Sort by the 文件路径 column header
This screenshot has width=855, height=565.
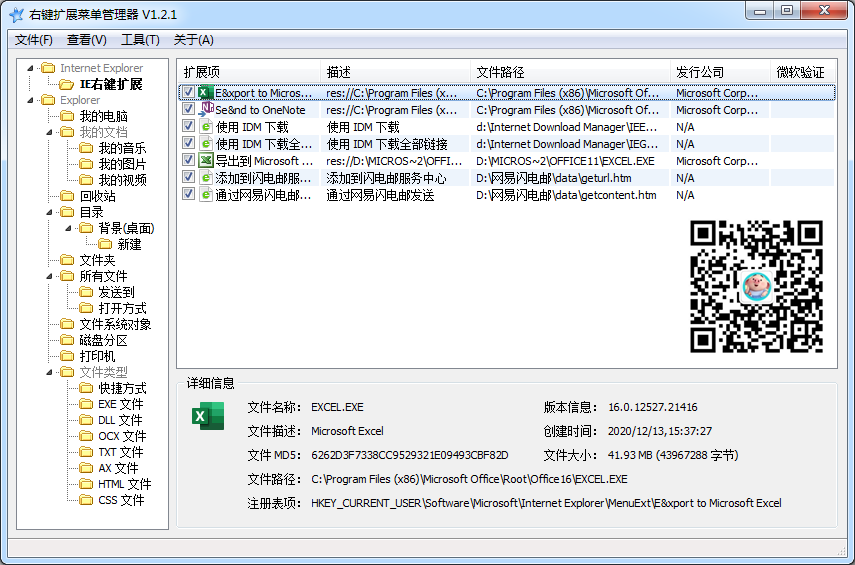[570, 72]
